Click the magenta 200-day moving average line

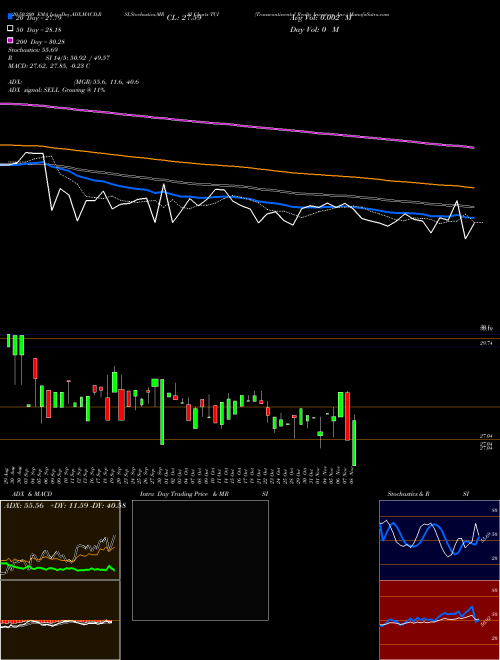pyautogui.click(x=236, y=124)
